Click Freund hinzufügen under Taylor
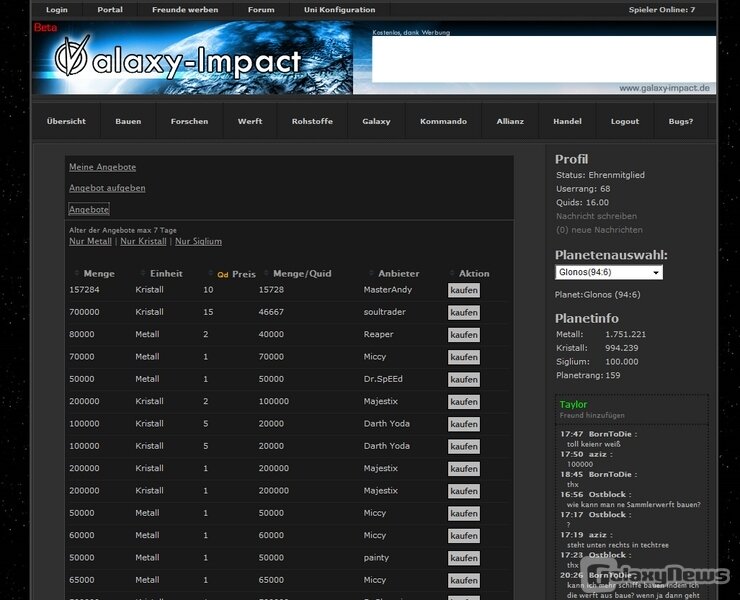Screen dimensions: 740x600 click(x=592, y=415)
